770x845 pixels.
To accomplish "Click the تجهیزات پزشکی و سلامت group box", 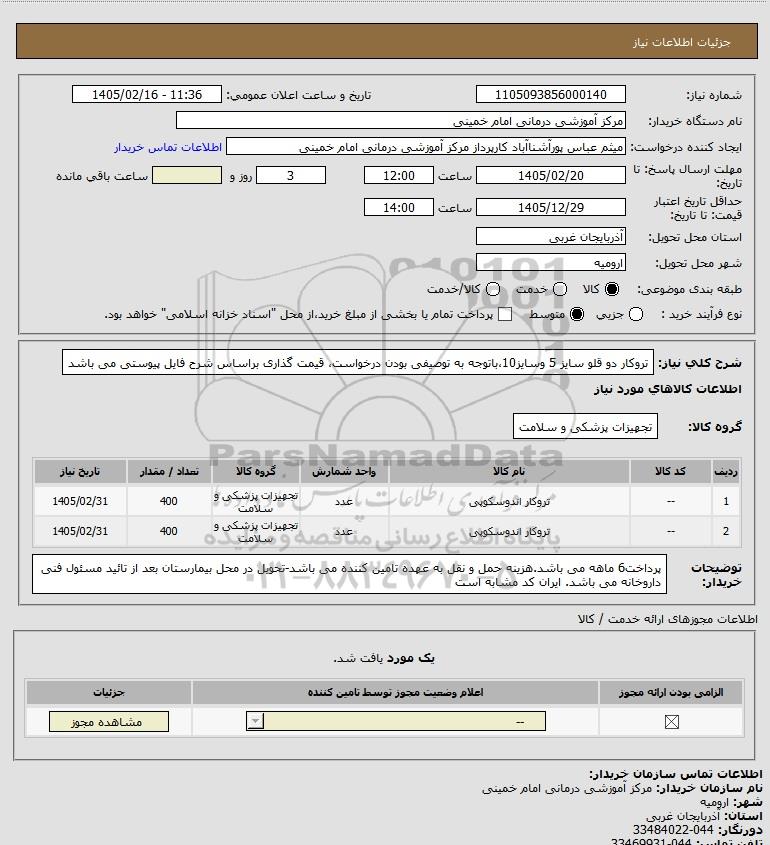I will pyautogui.click(x=585, y=426).
